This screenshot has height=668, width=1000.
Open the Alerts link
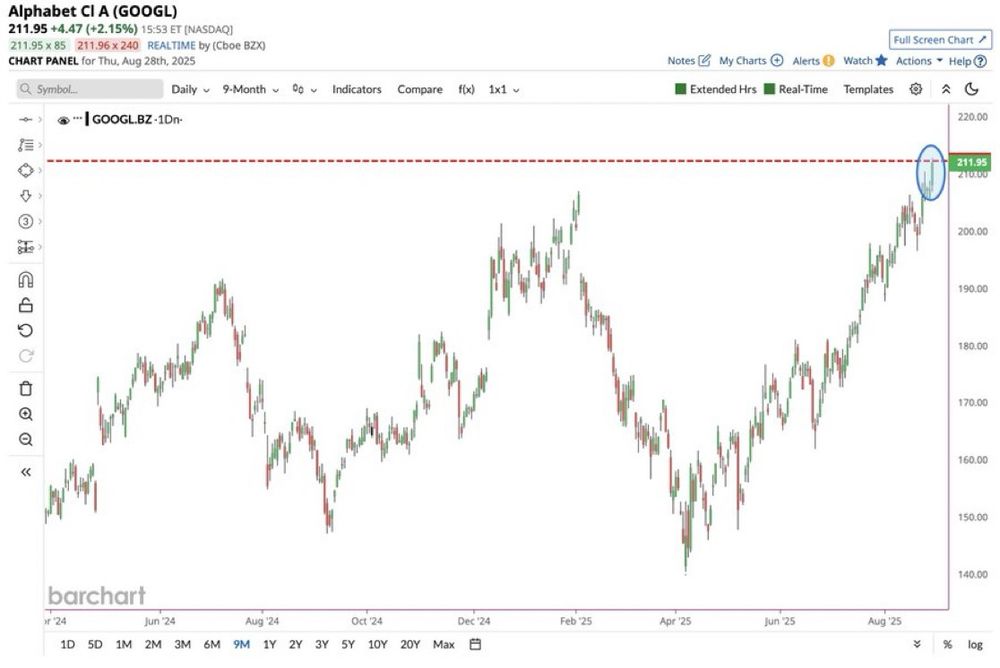coord(813,61)
